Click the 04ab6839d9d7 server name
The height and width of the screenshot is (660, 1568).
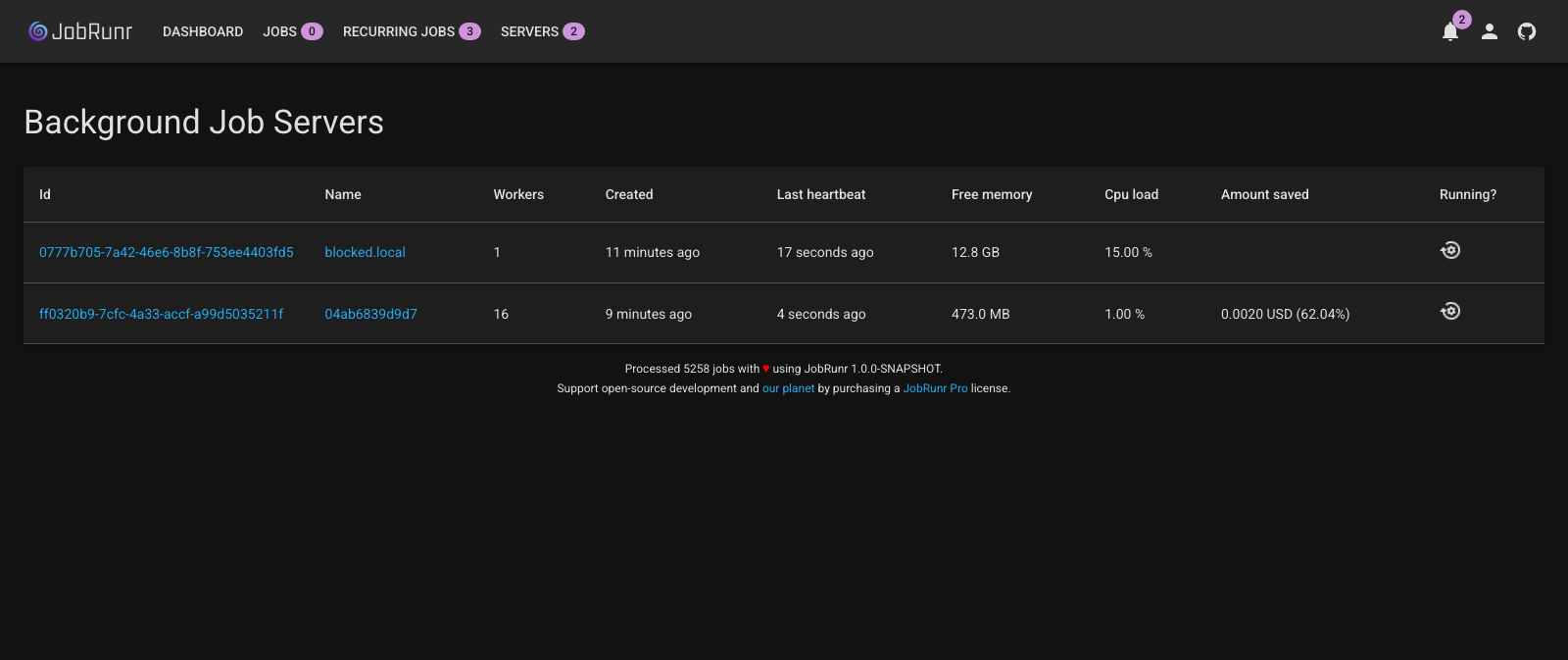click(370, 314)
